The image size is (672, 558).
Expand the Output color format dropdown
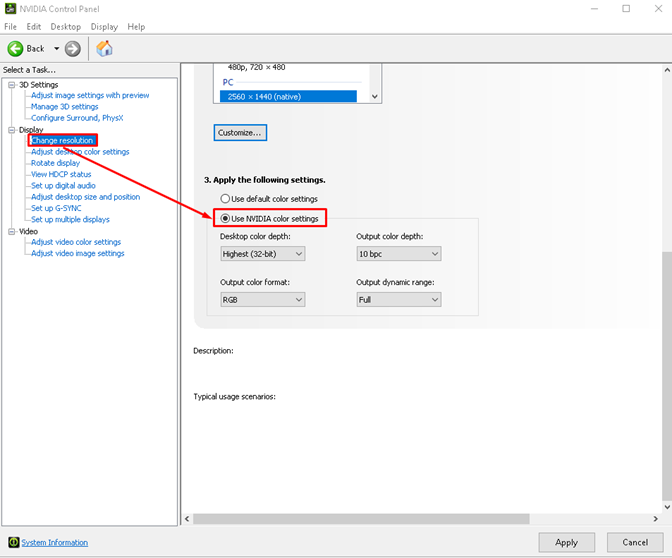coord(262,299)
